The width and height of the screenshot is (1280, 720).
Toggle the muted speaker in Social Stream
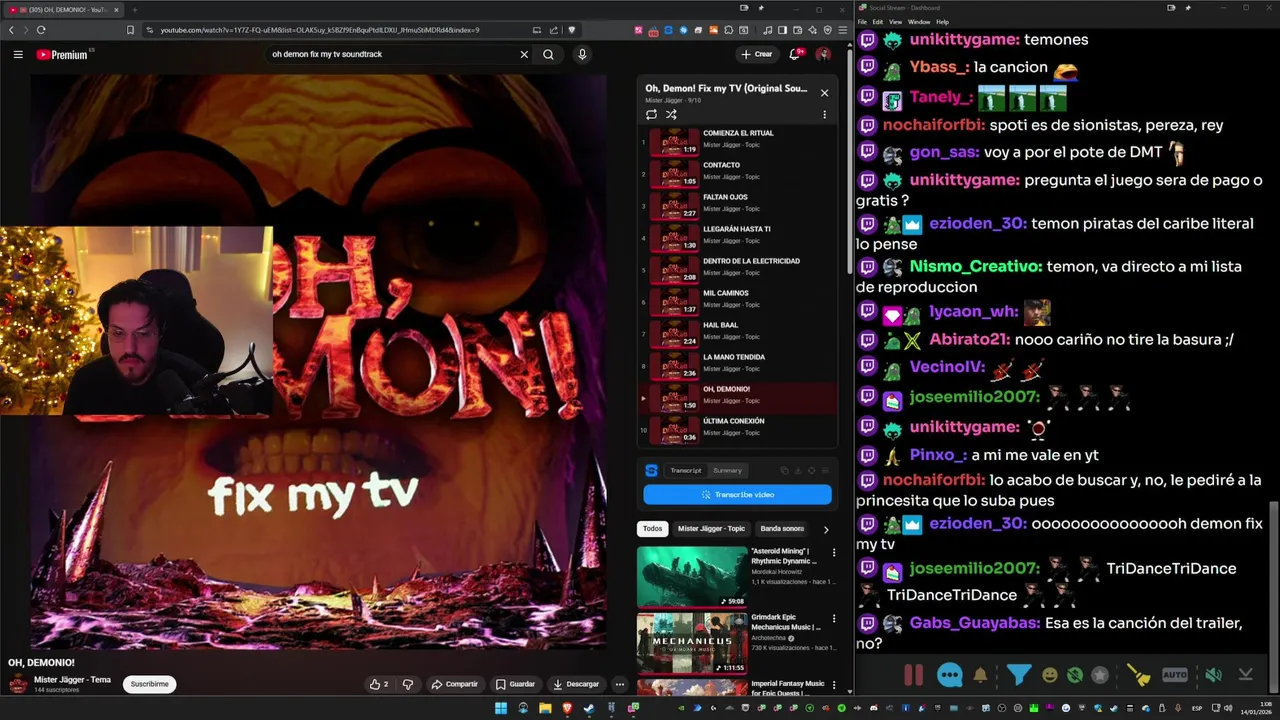1213,675
